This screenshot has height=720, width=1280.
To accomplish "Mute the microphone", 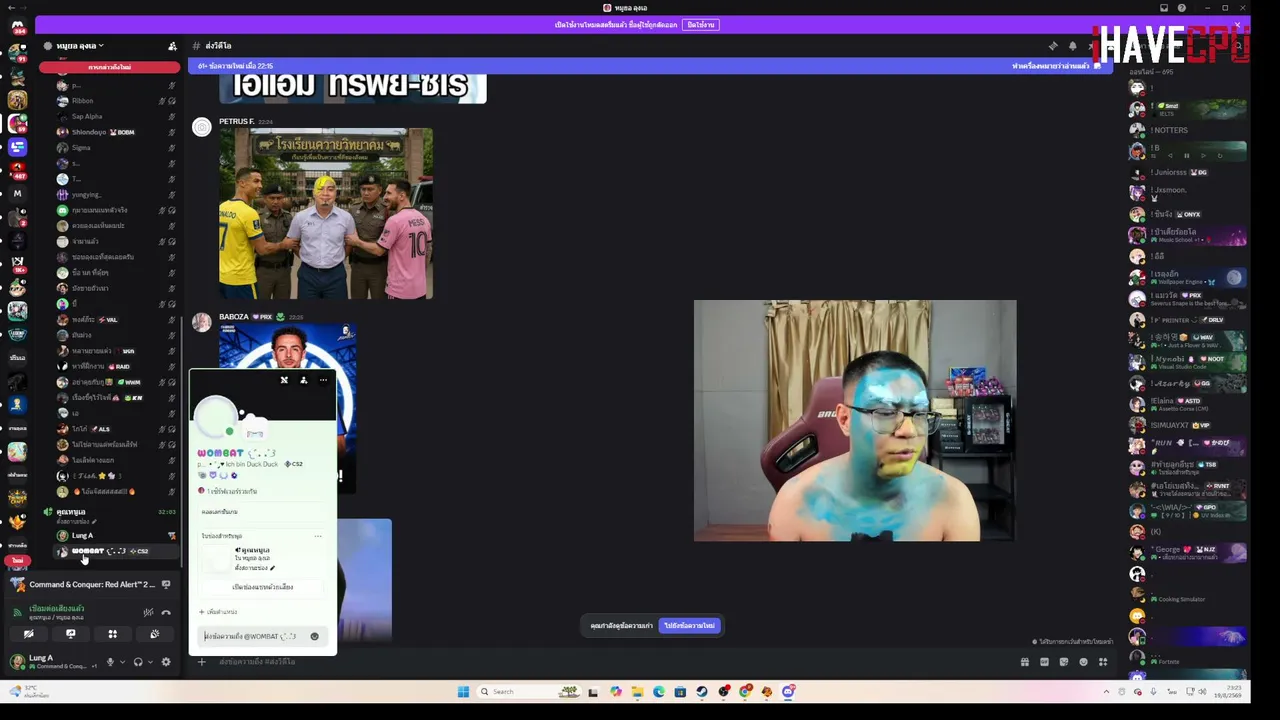I will 110,662.
